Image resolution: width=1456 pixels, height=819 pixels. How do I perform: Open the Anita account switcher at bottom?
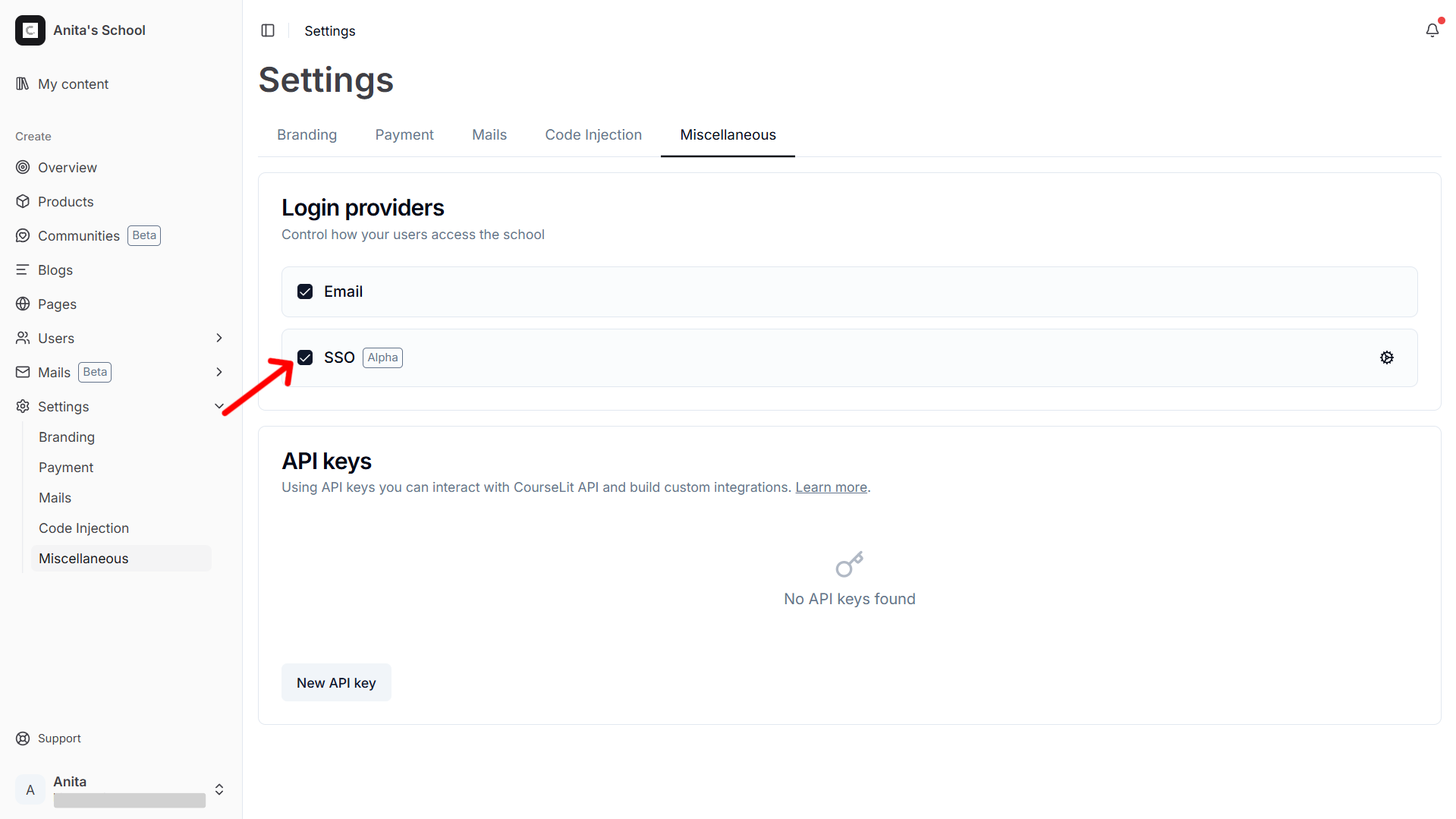(219, 789)
